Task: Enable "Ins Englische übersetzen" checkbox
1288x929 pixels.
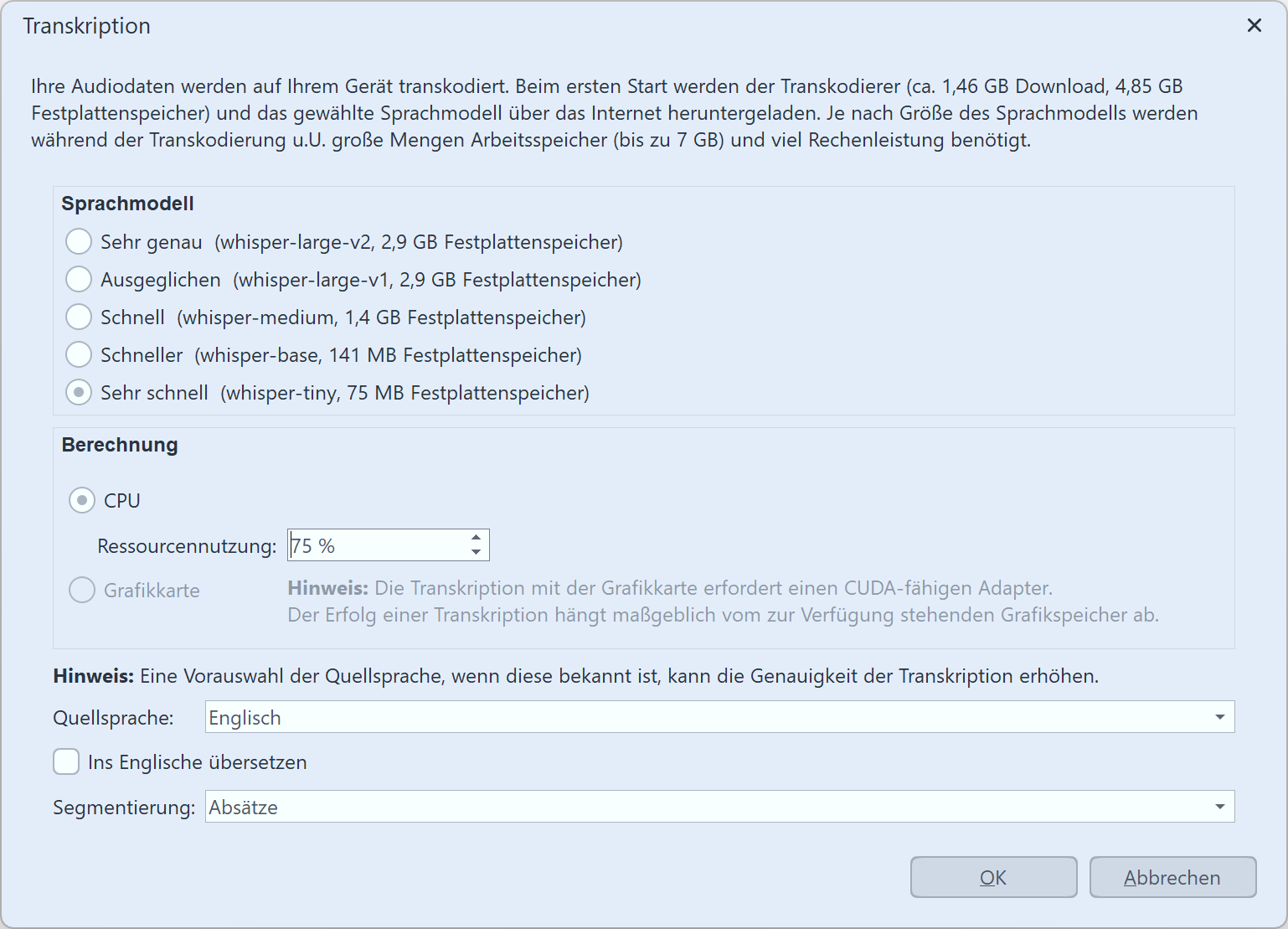Action: pos(66,761)
